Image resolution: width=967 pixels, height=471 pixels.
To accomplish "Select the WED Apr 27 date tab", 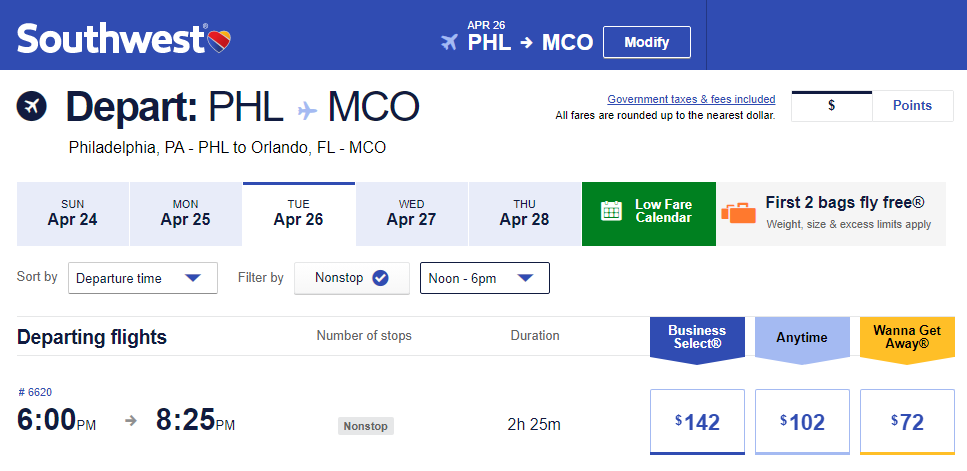I will (x=411, y=214).
